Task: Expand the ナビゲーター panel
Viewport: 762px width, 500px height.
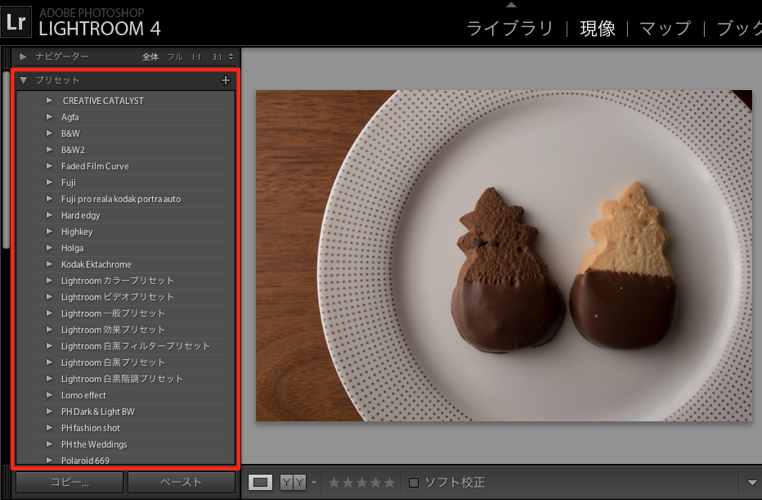Action: point(23,57)
